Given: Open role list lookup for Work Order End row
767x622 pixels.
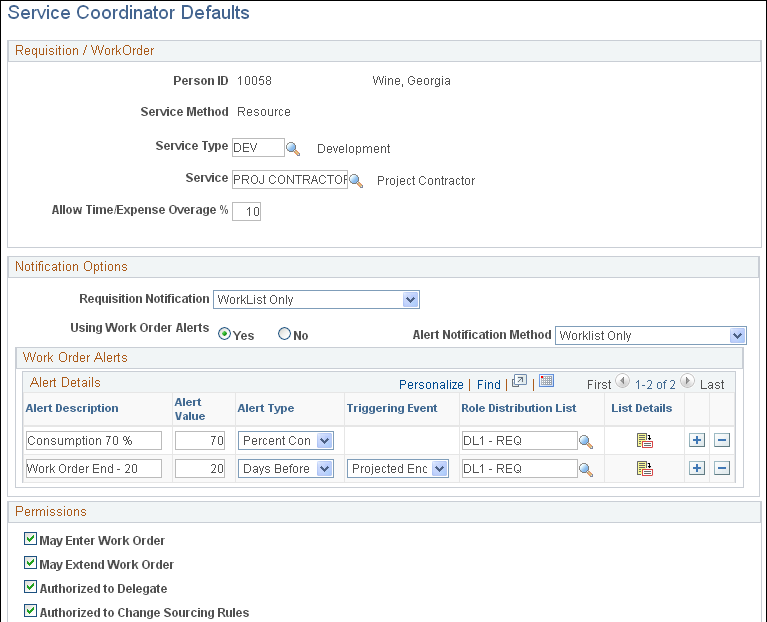Looking at the screenshot, I should pos(586,469).
